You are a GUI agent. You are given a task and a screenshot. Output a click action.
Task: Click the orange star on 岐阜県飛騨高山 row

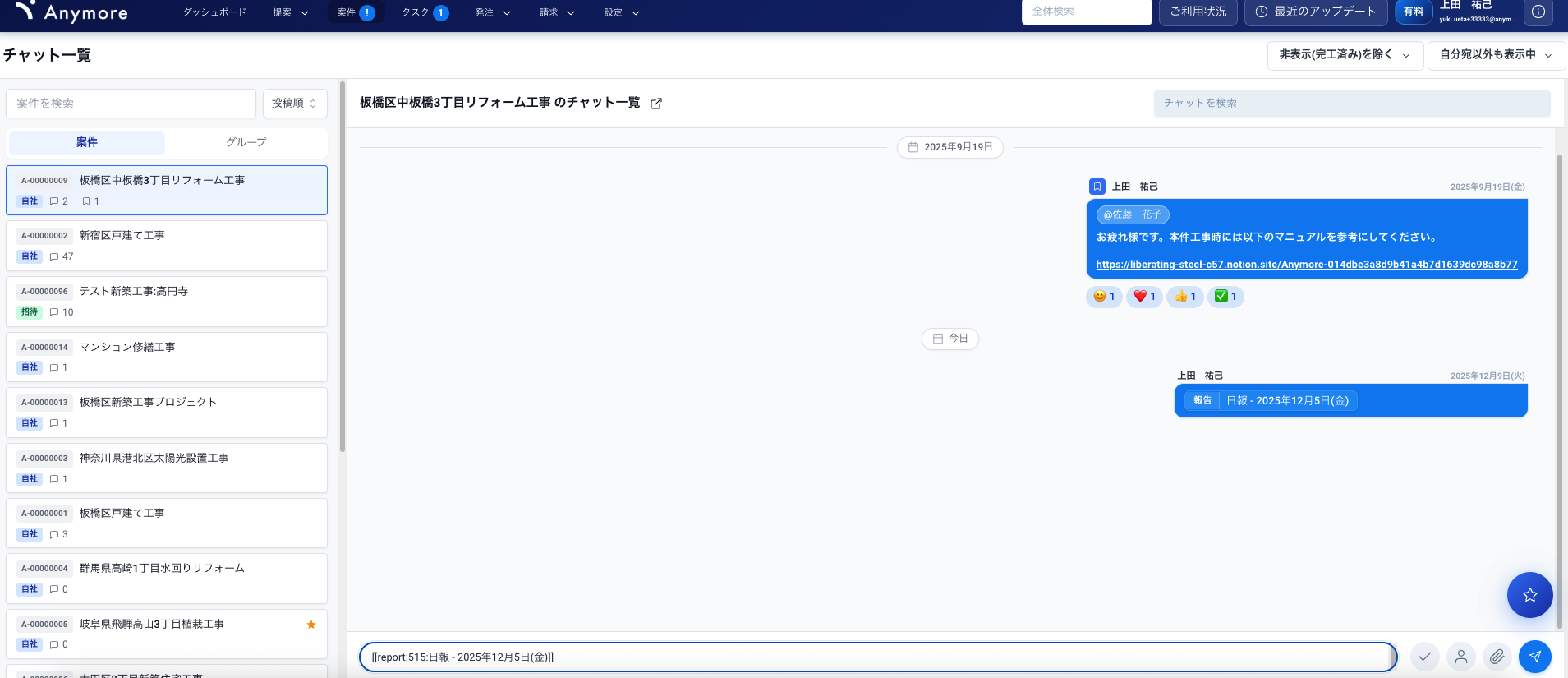[x=311, y=625]
